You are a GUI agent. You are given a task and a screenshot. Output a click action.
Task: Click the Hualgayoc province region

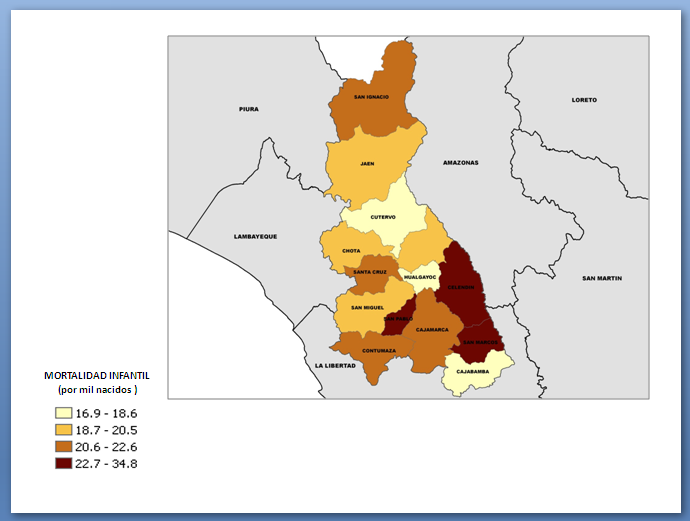coord(420,277)
